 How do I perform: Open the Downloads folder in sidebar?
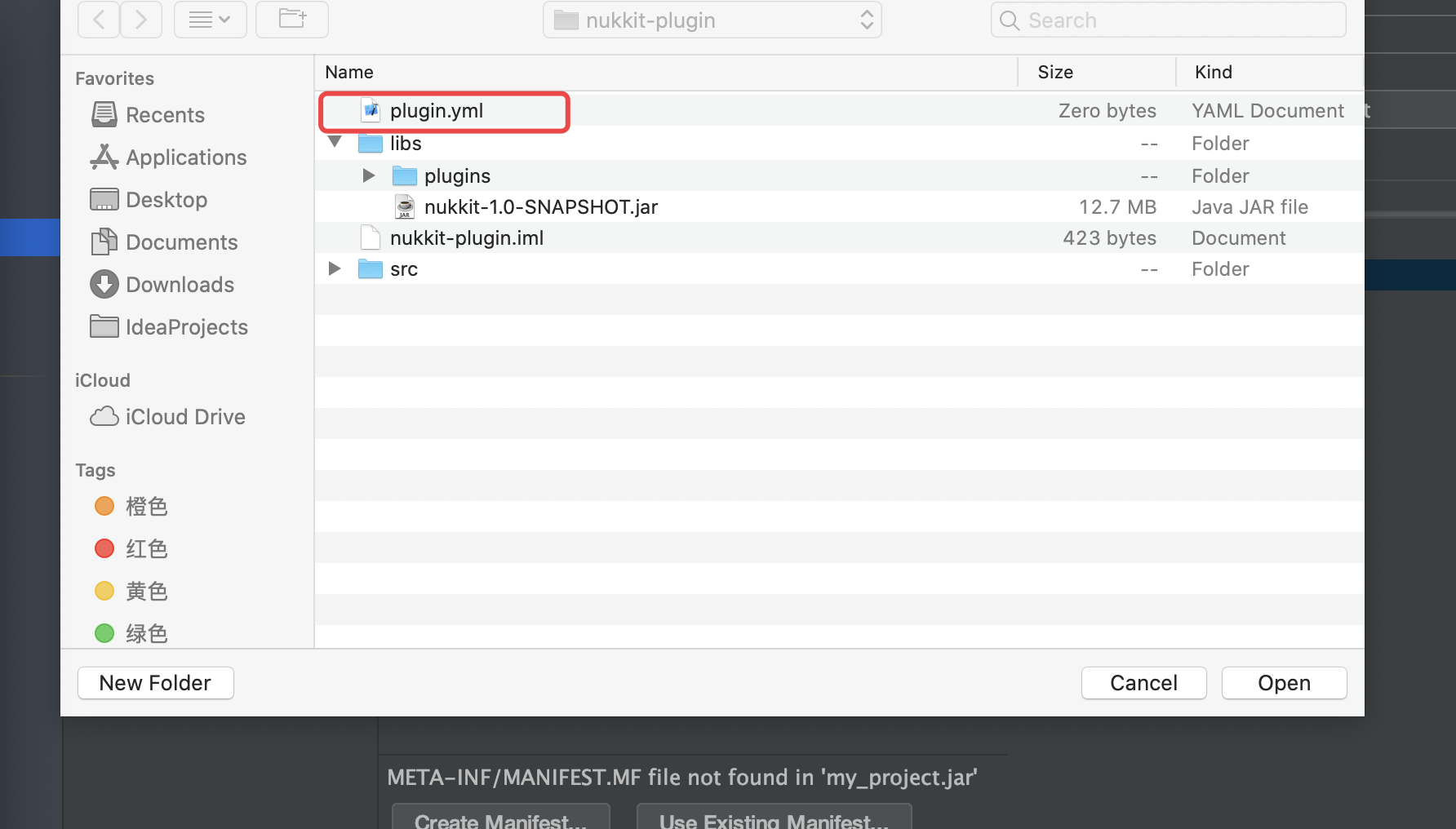point(180,285)
